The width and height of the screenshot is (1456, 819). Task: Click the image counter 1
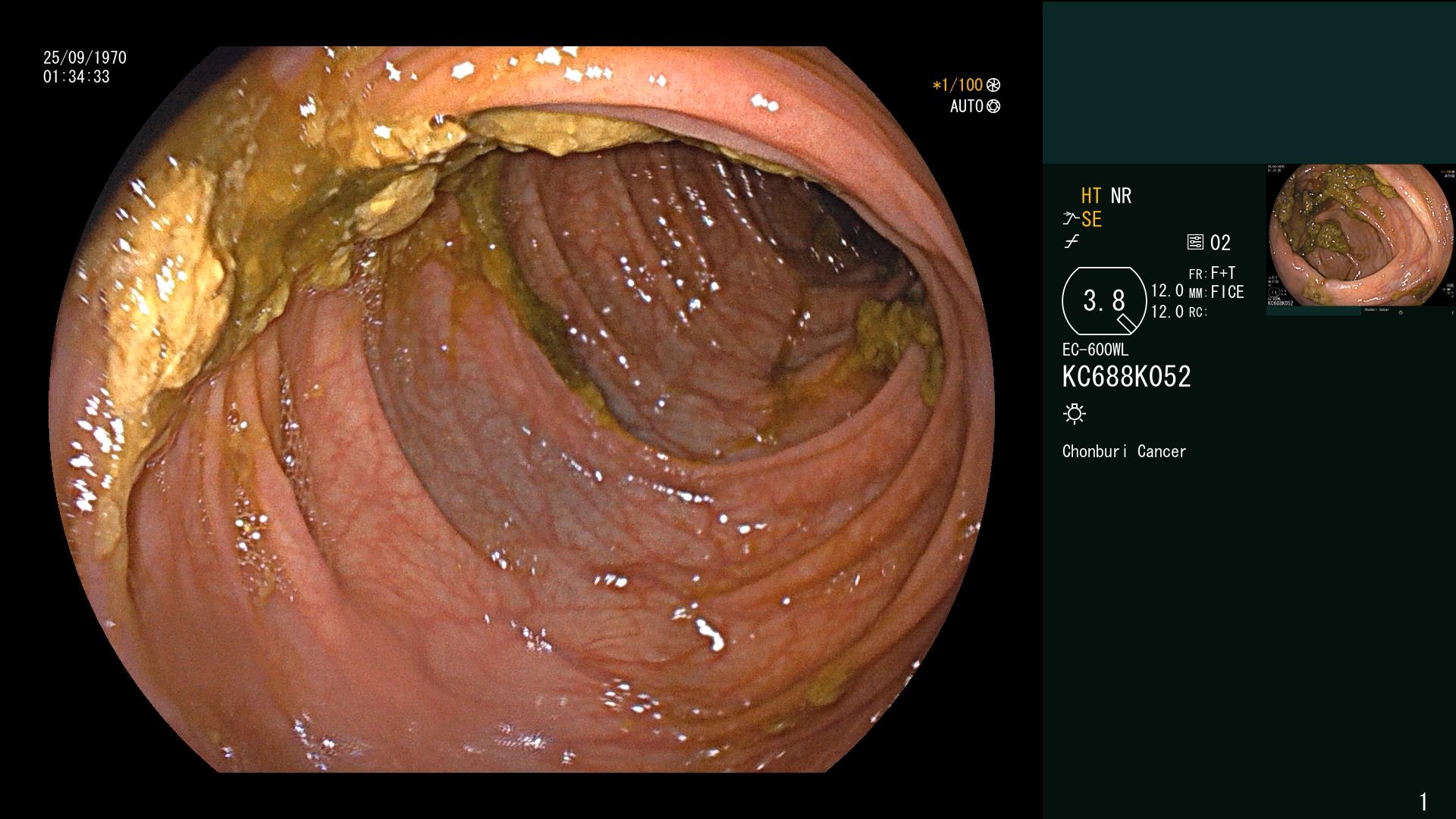point(1423,802)
